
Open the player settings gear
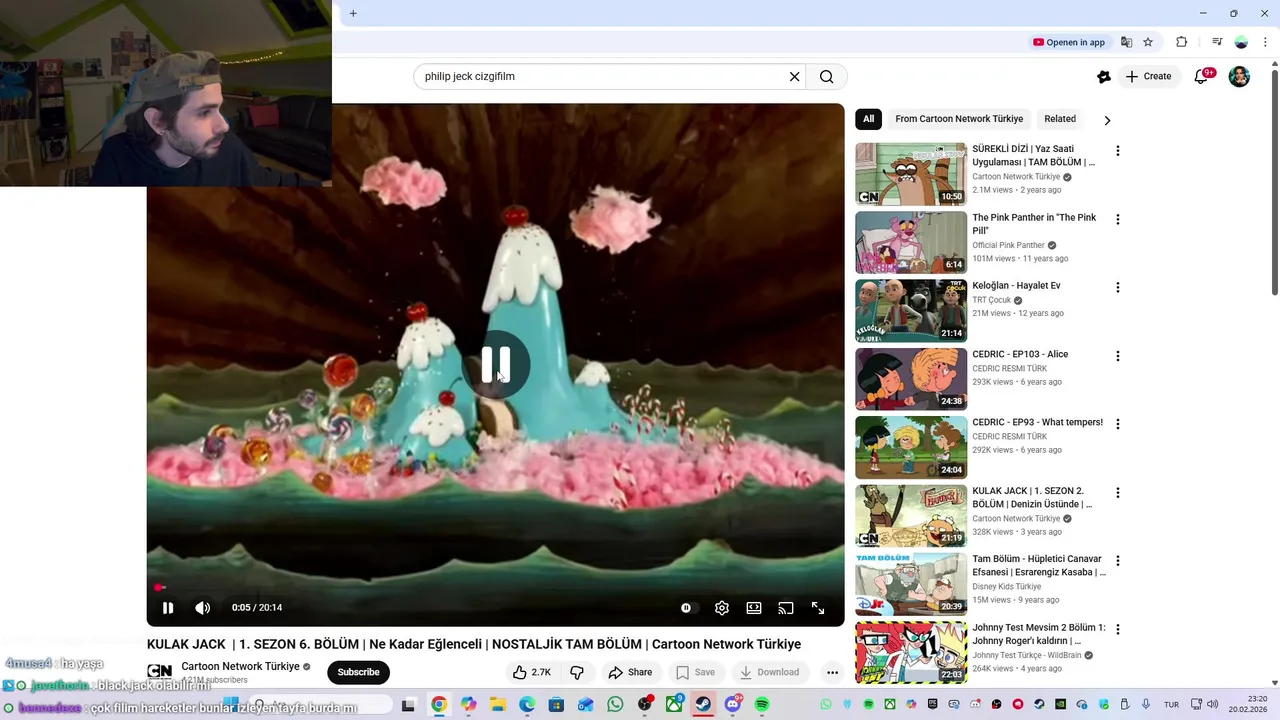coord(722,608)
